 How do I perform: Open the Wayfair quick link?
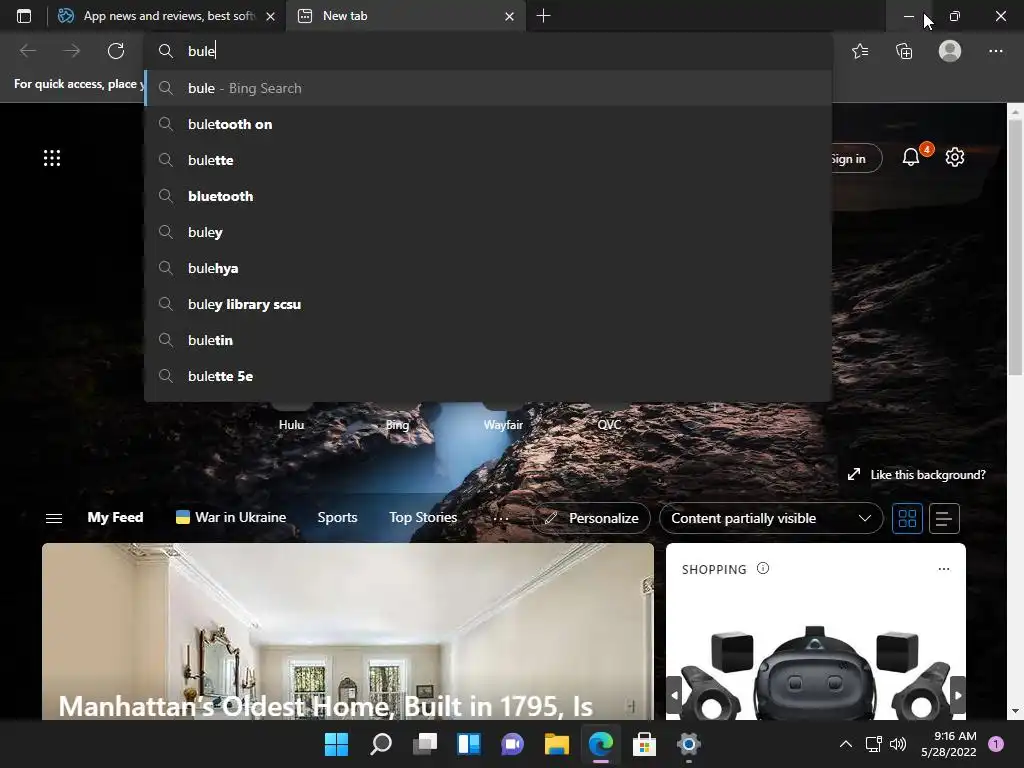pos(503,424)
